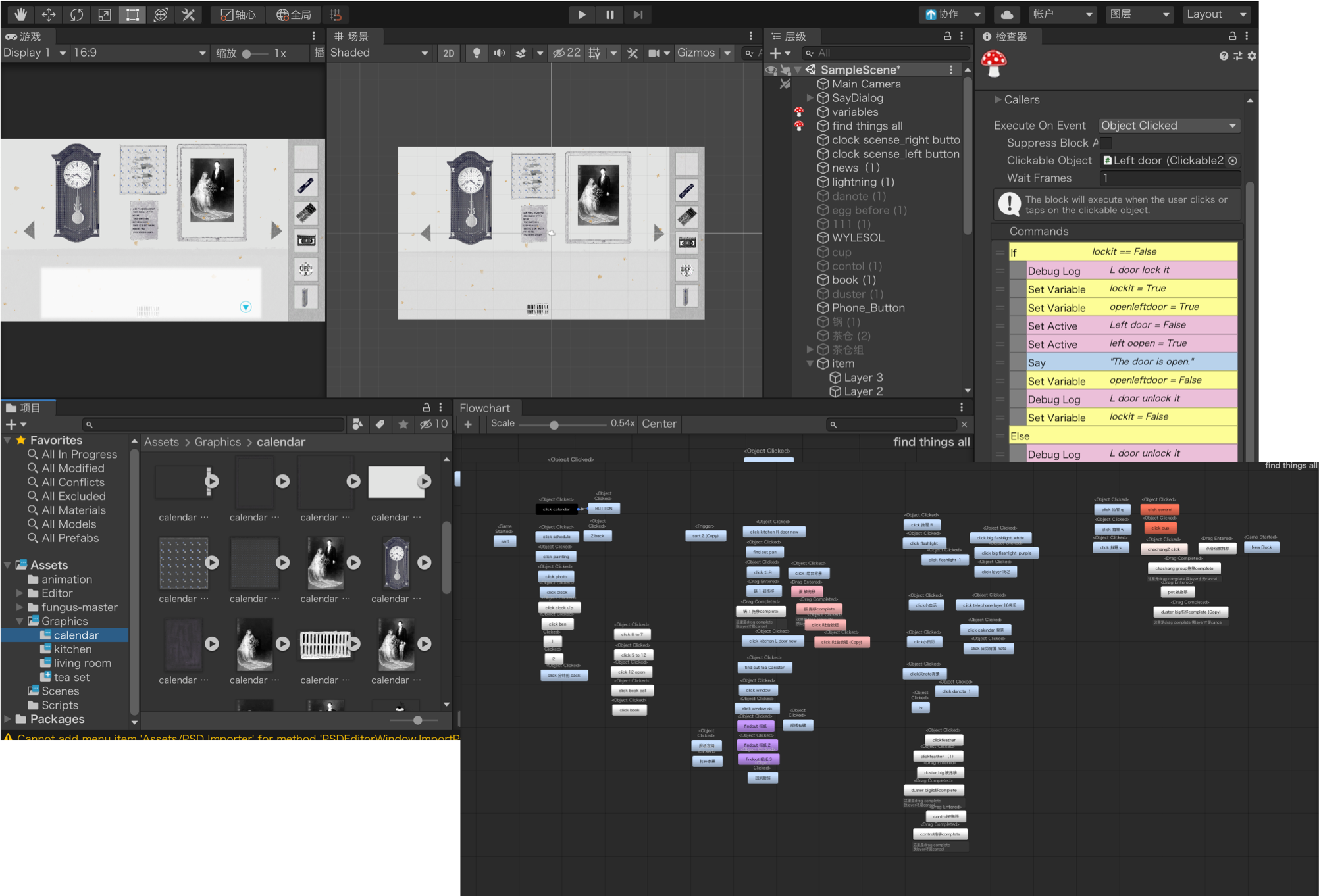Image resolution: width=1319 pixels, height=896 pixels.
Task: Open the Execute On Event dropdown
Action: (x=1169, y=126)
